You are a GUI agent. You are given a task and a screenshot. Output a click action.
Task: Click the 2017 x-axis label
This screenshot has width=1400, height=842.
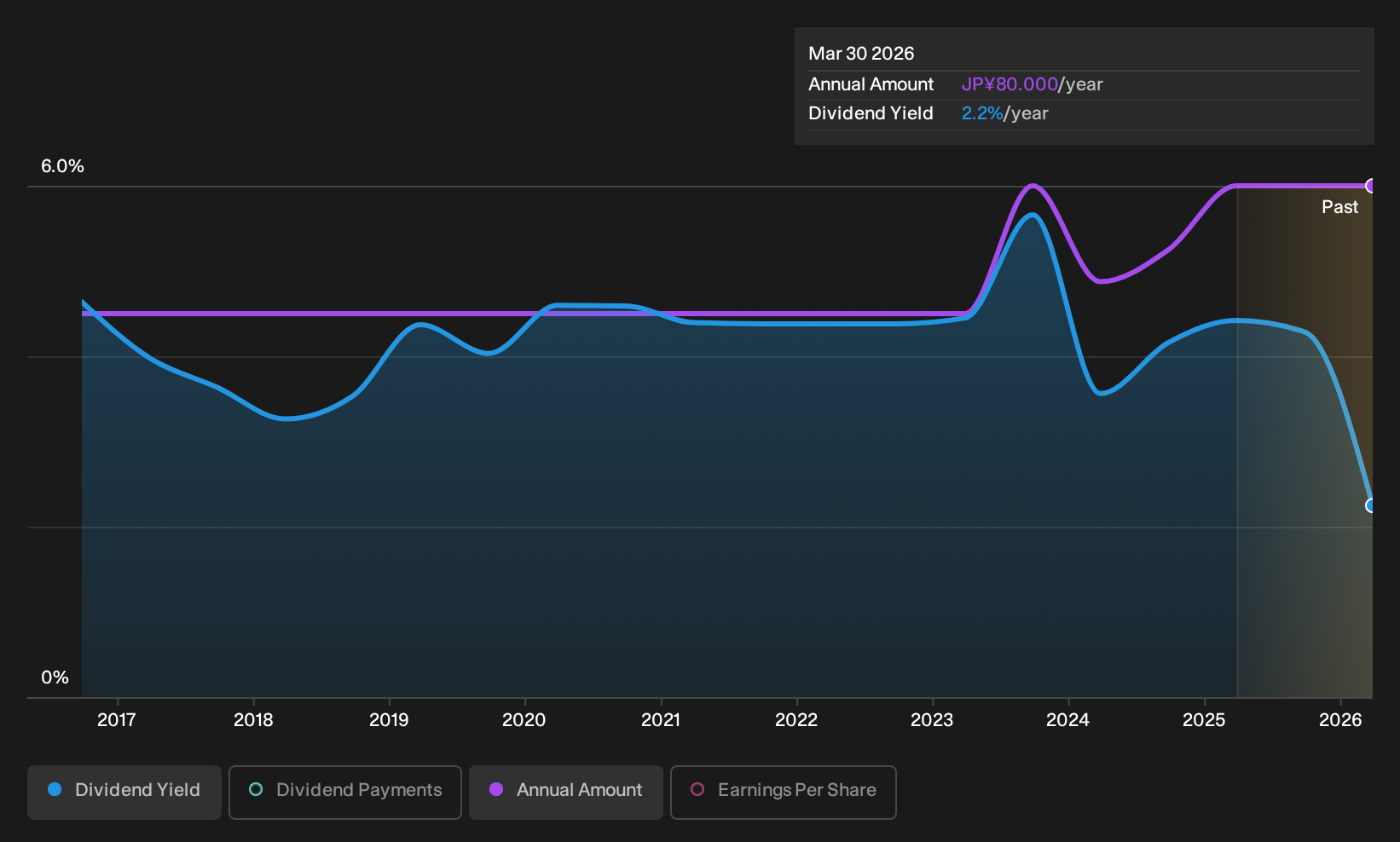[117, 720]
